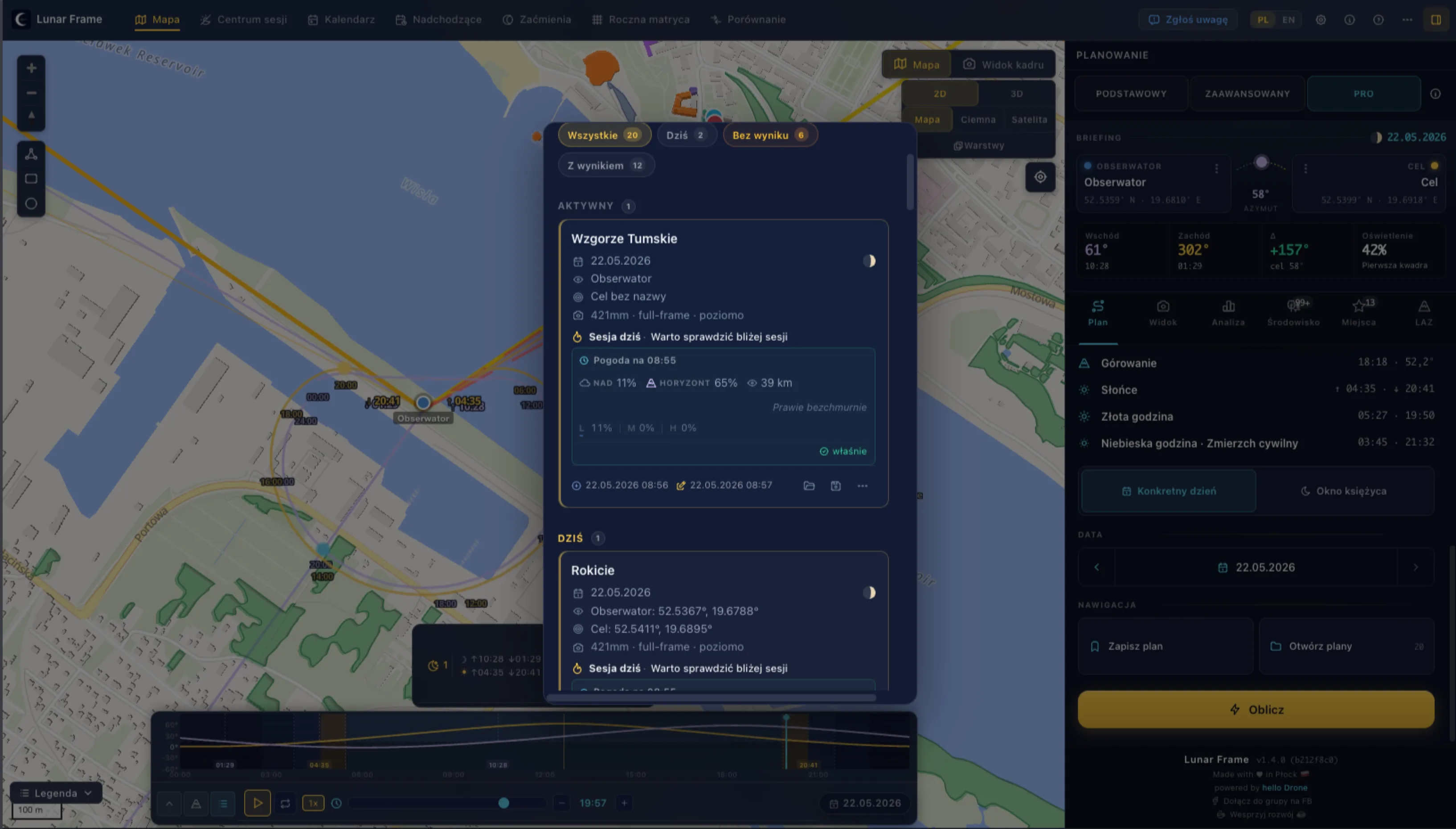The image size is (1456, 829).
Task: Open the 1x playback speed selector
Action: (x=313, y=803)
